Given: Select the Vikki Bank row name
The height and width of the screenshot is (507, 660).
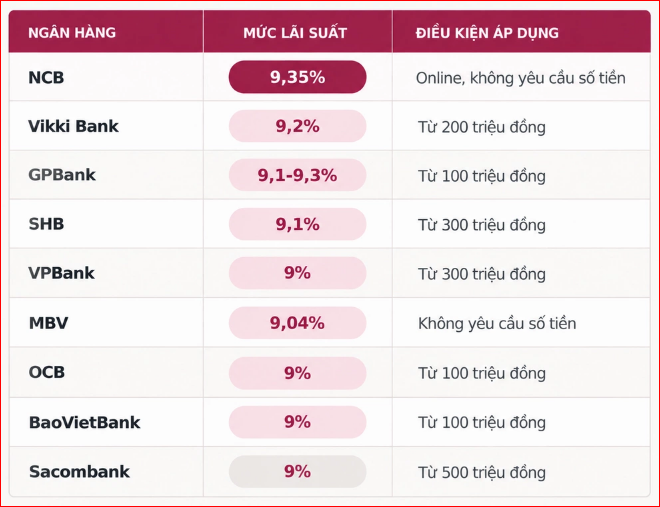Looking at the screenshot, I should (73, 126).
